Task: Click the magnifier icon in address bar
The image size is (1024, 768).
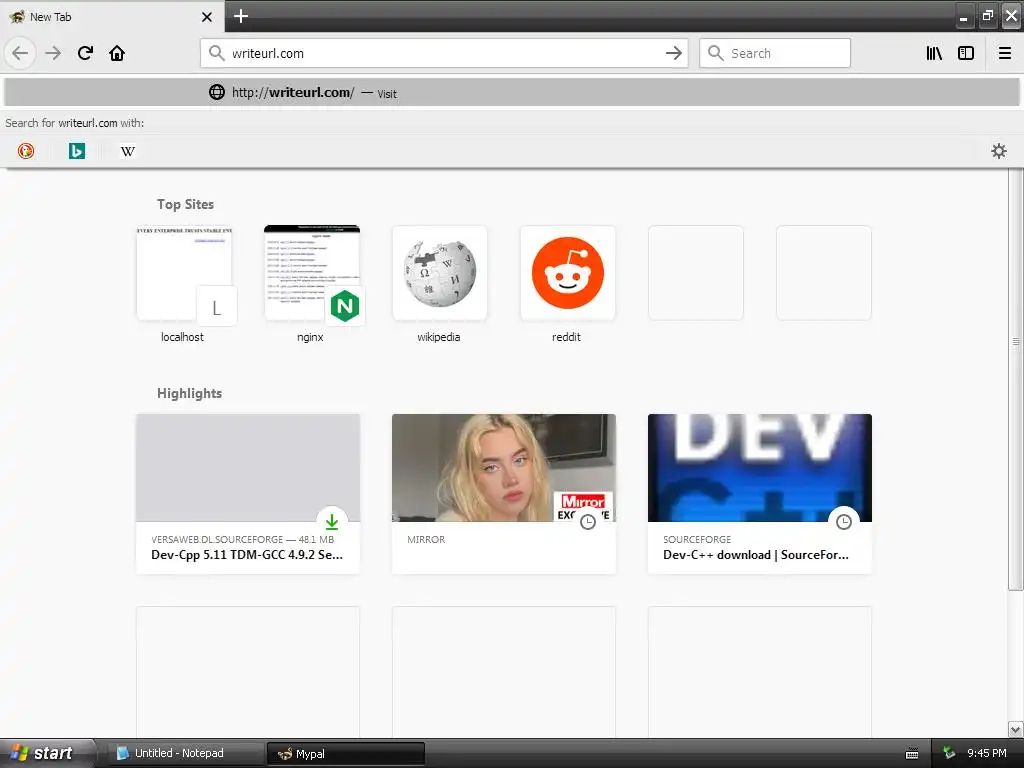Action: click(x=216, y=53)
